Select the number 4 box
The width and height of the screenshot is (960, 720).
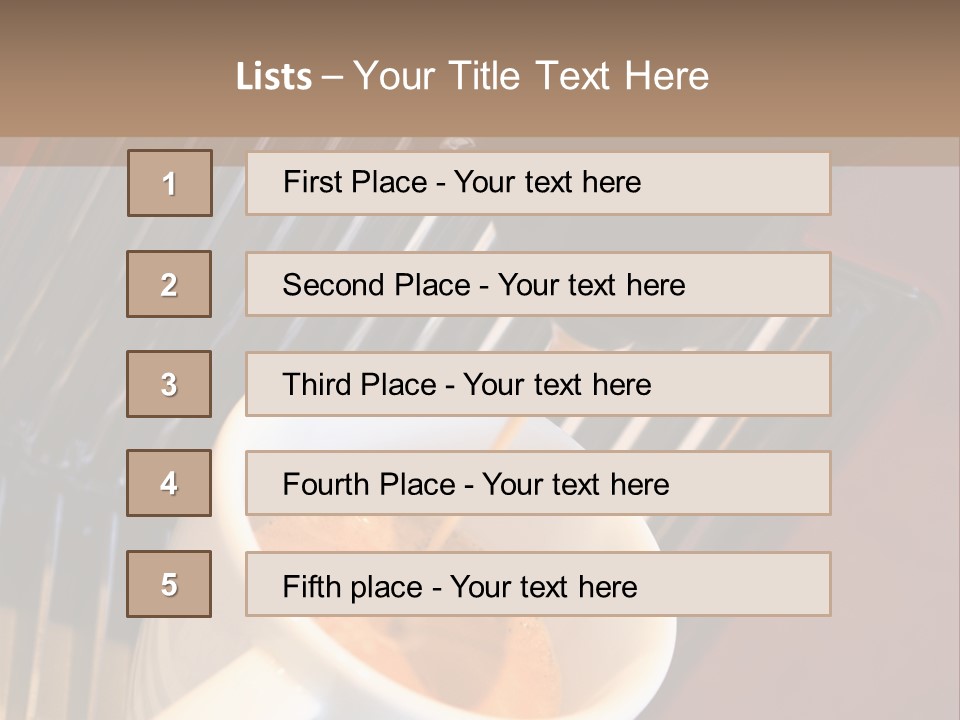[169, 483]
